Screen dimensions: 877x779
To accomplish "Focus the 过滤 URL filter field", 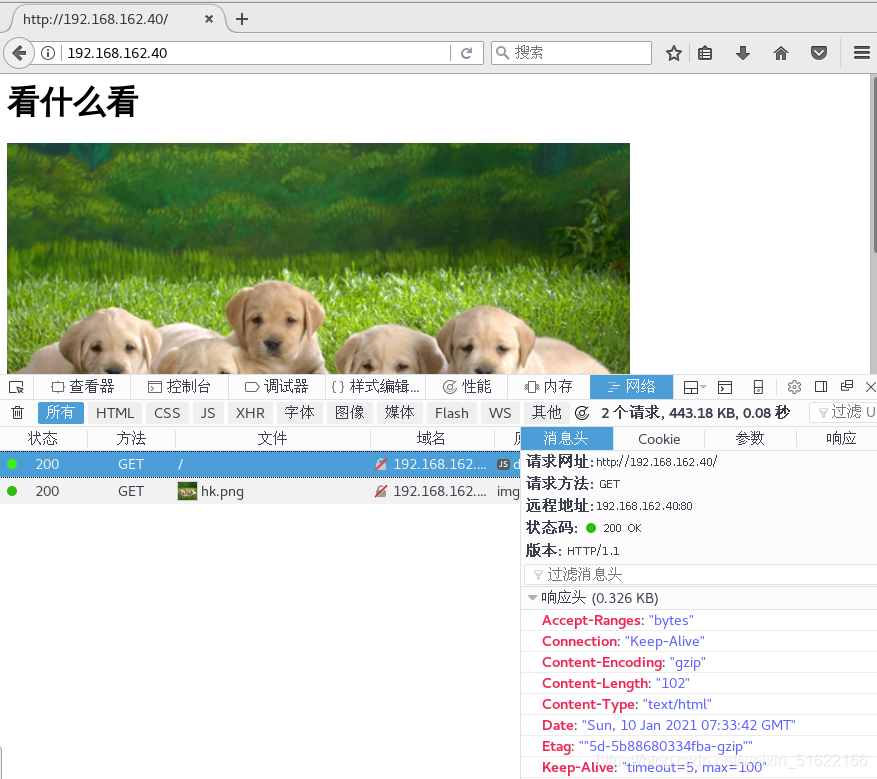I will click(x=843, y=413).
